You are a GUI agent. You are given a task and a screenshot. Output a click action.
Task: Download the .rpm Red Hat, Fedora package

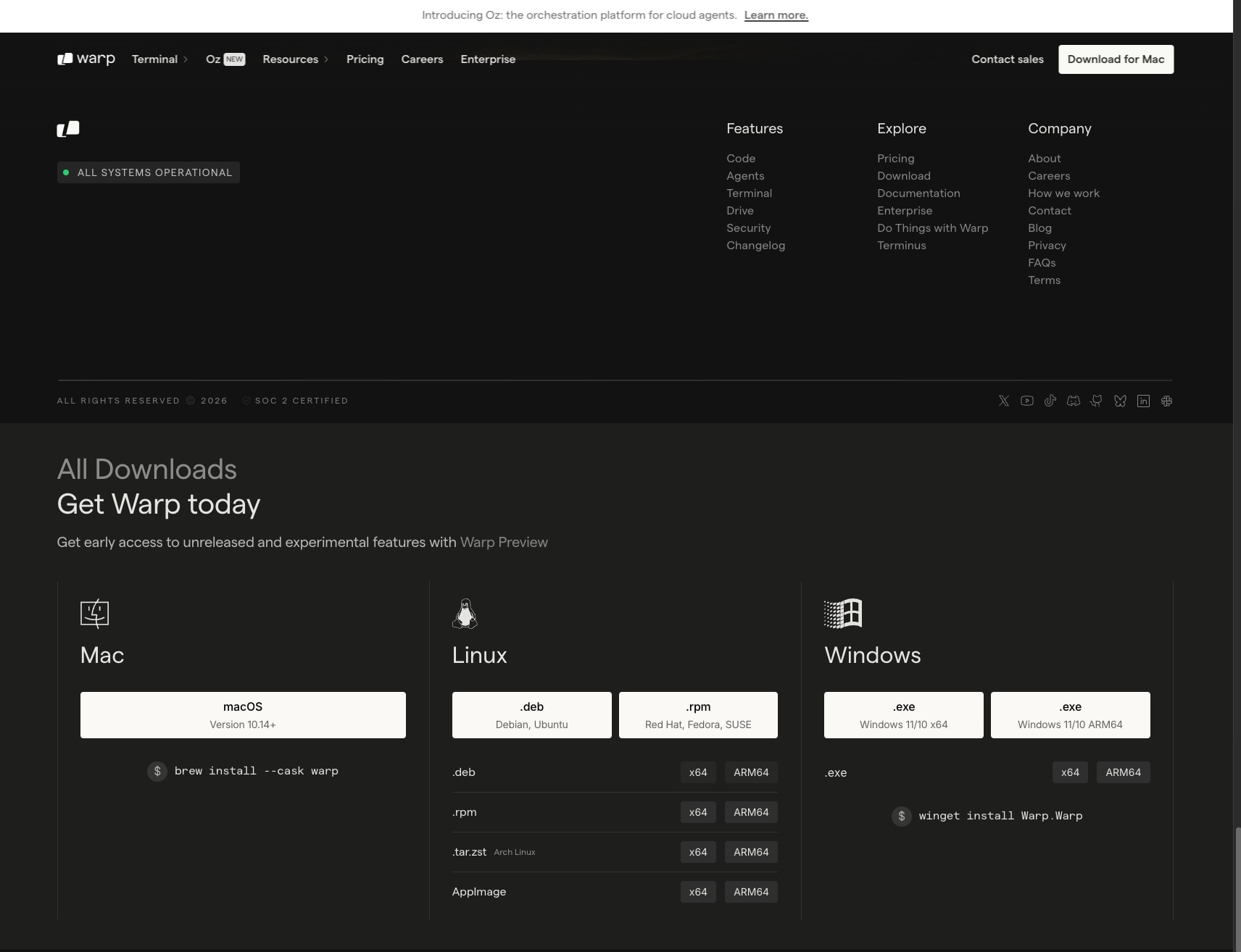click(698, 715)
